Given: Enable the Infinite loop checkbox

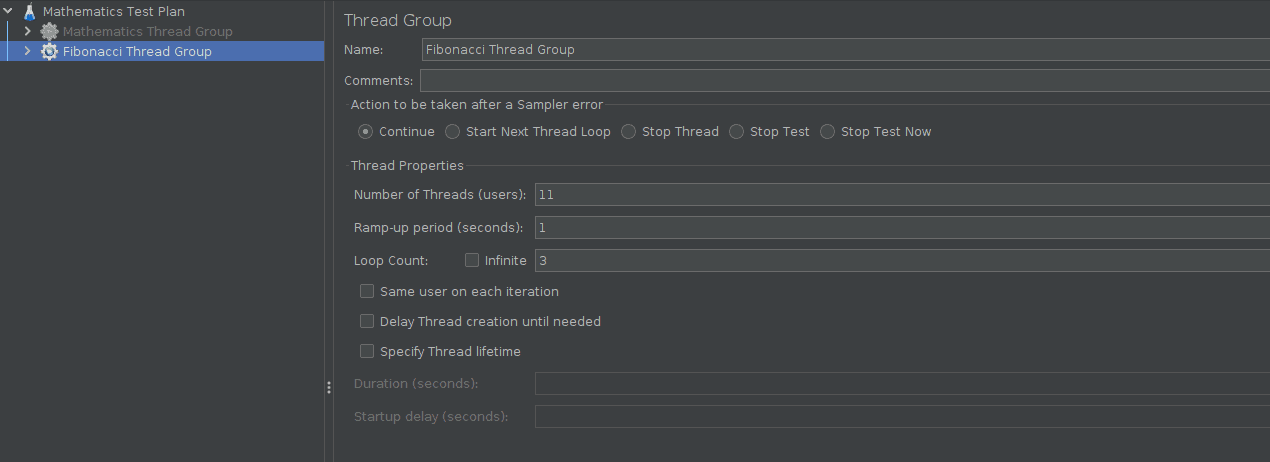Looking at the screenshot, I should pos(472,261).
